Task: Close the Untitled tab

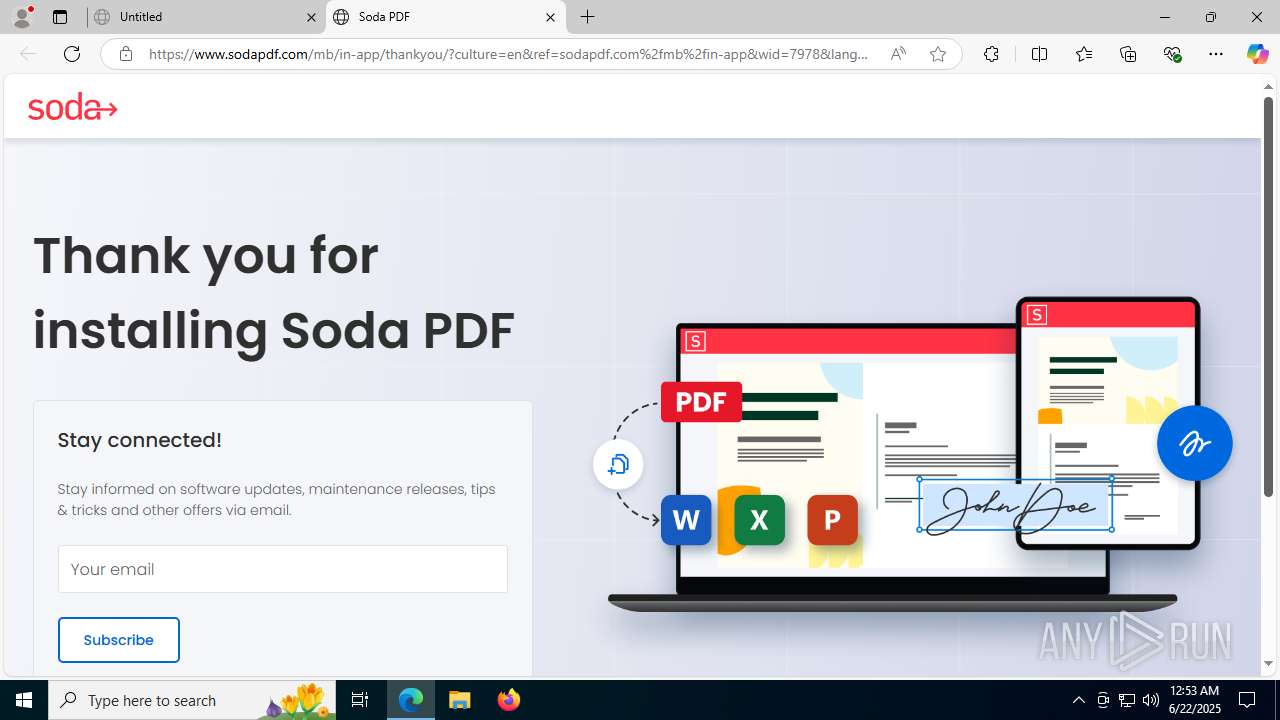Action: (311, 17)
